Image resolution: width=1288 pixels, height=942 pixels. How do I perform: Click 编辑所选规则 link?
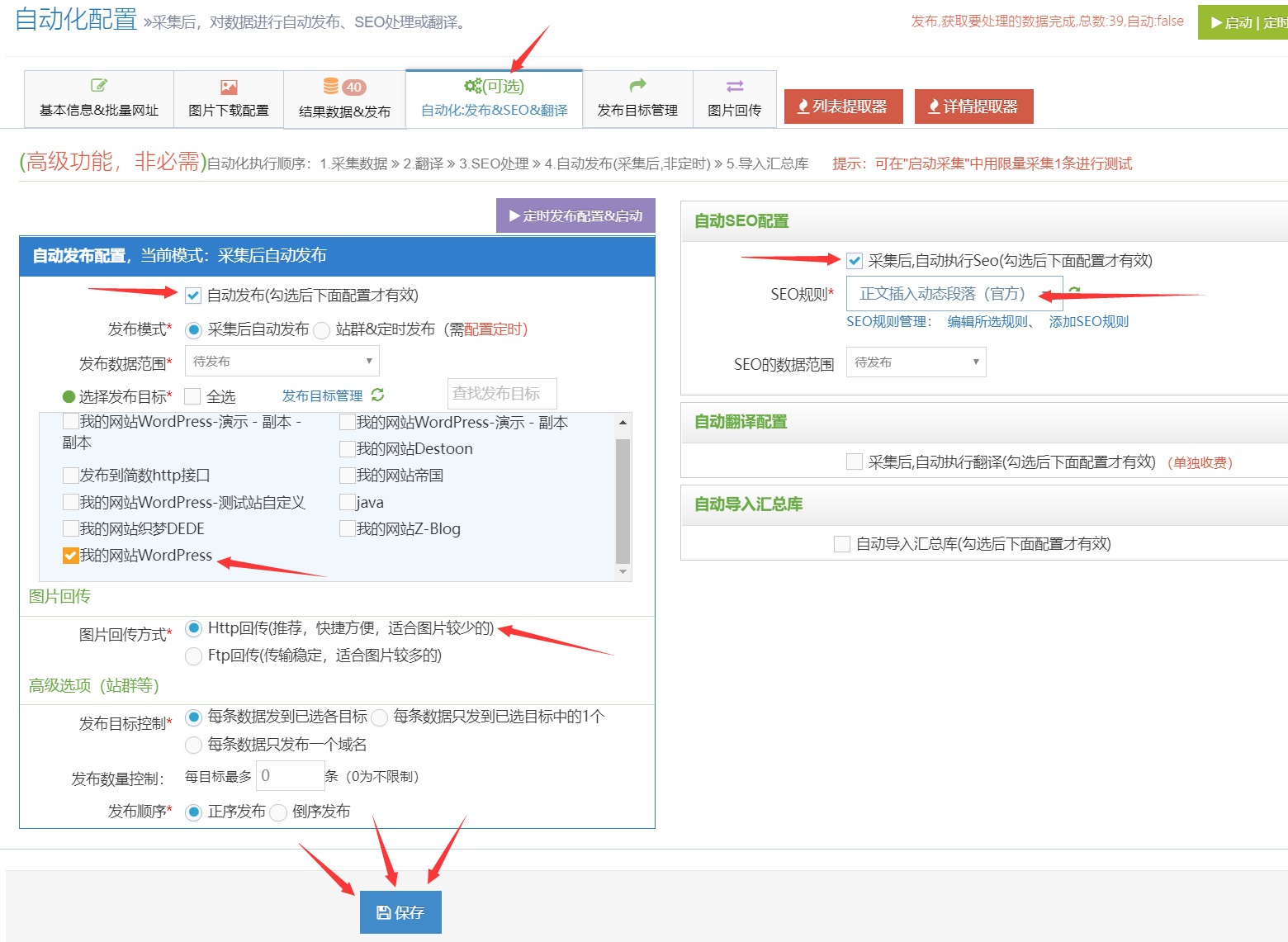click(987, 321)
